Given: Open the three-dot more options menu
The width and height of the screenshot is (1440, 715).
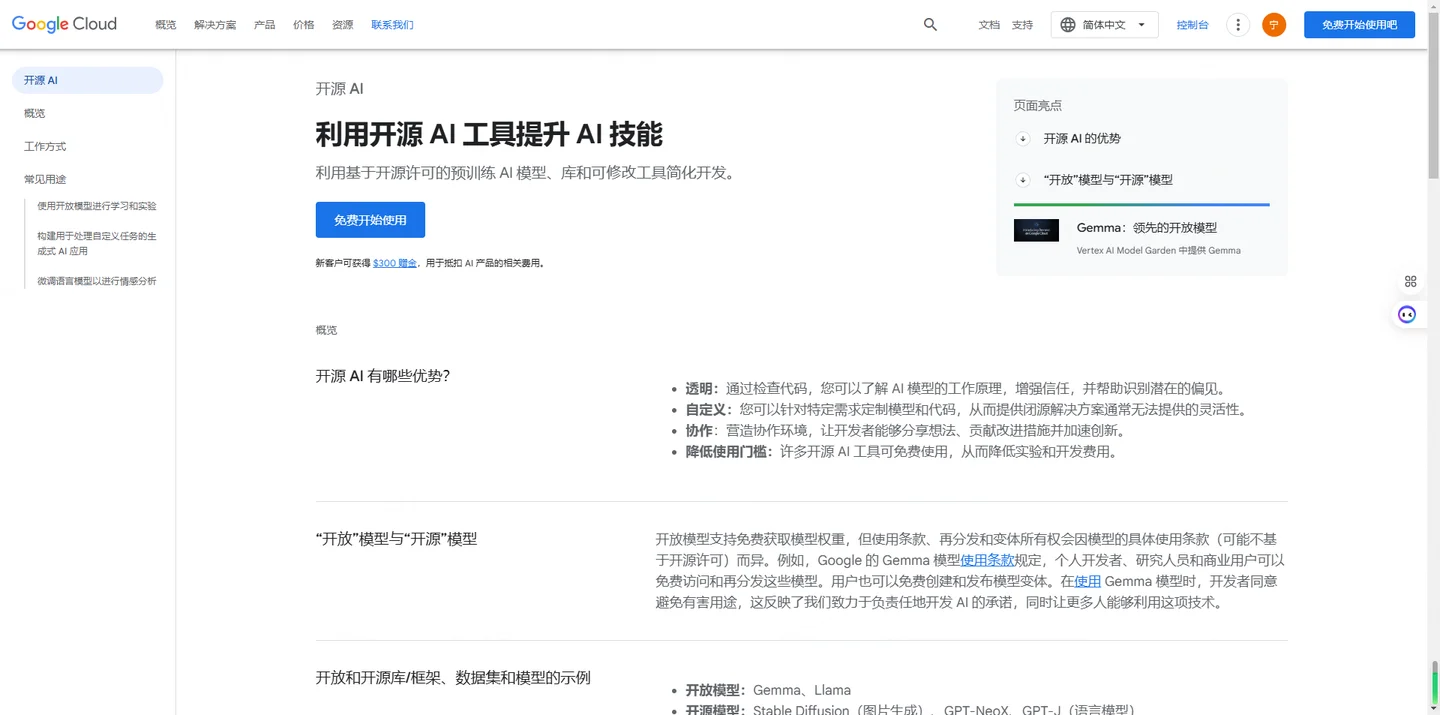Looking at the screenshot, I should [1238, 25].
